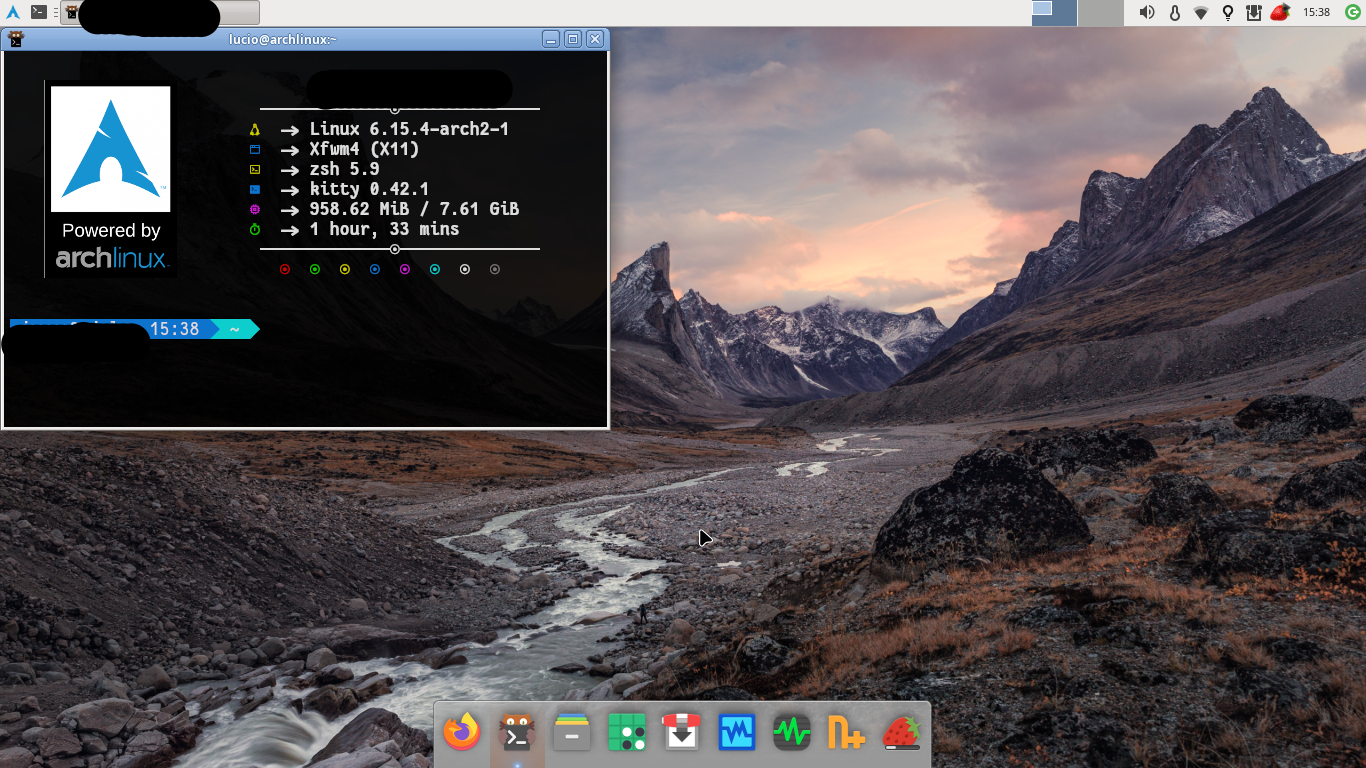Image resolution: width=1366 pixels, height=768 pixels.
Task: Click the blue color dot in fetch palette
Action: tap(375, 269)
